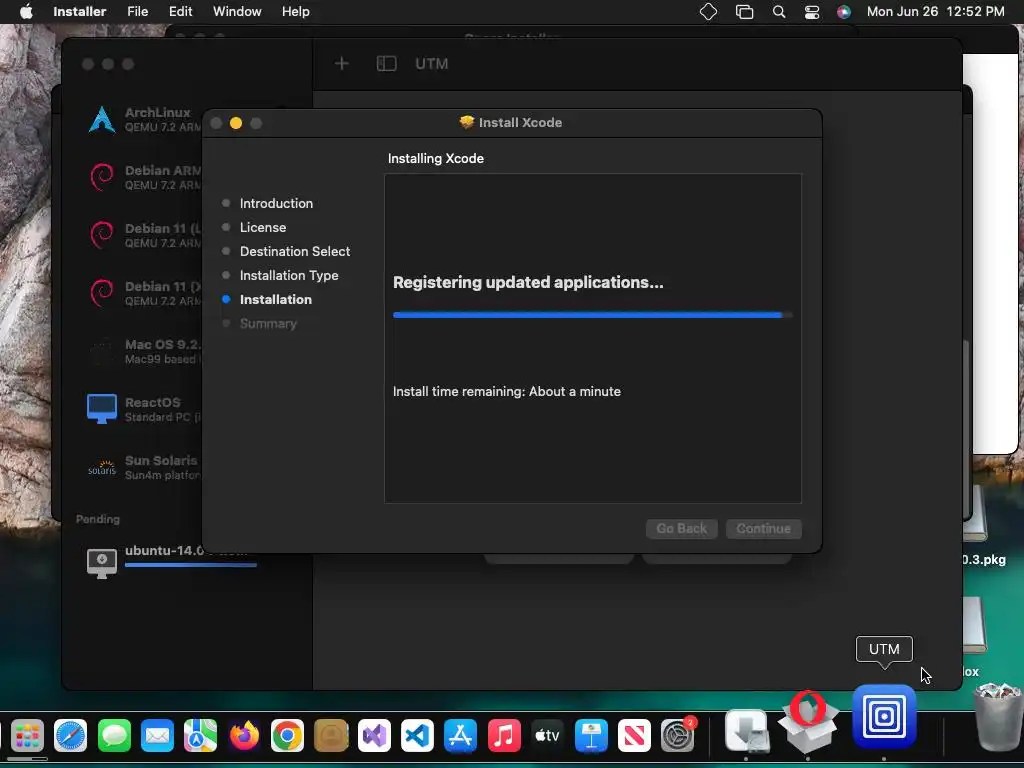
Task: Open Music app in dock
Action: (x=504, y=736)
